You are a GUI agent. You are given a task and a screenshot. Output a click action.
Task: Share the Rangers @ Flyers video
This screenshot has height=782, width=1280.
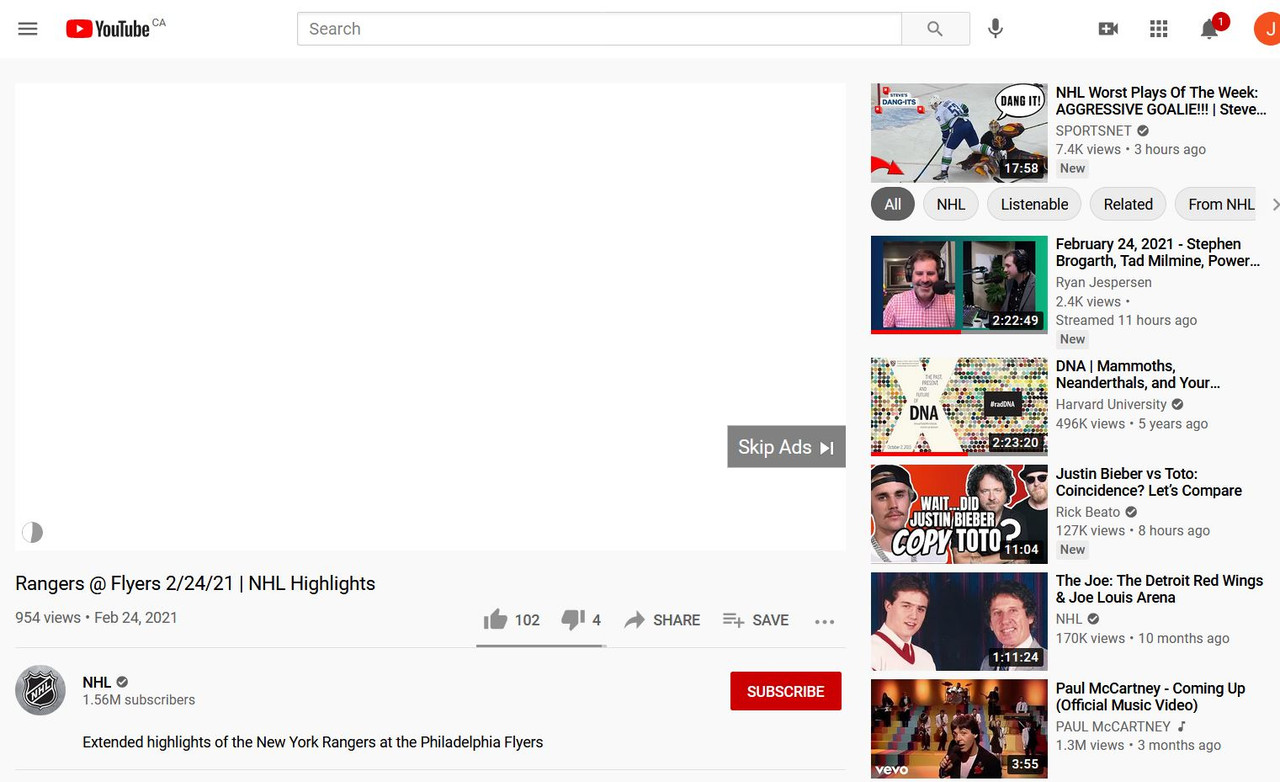[x=662, y=620]
